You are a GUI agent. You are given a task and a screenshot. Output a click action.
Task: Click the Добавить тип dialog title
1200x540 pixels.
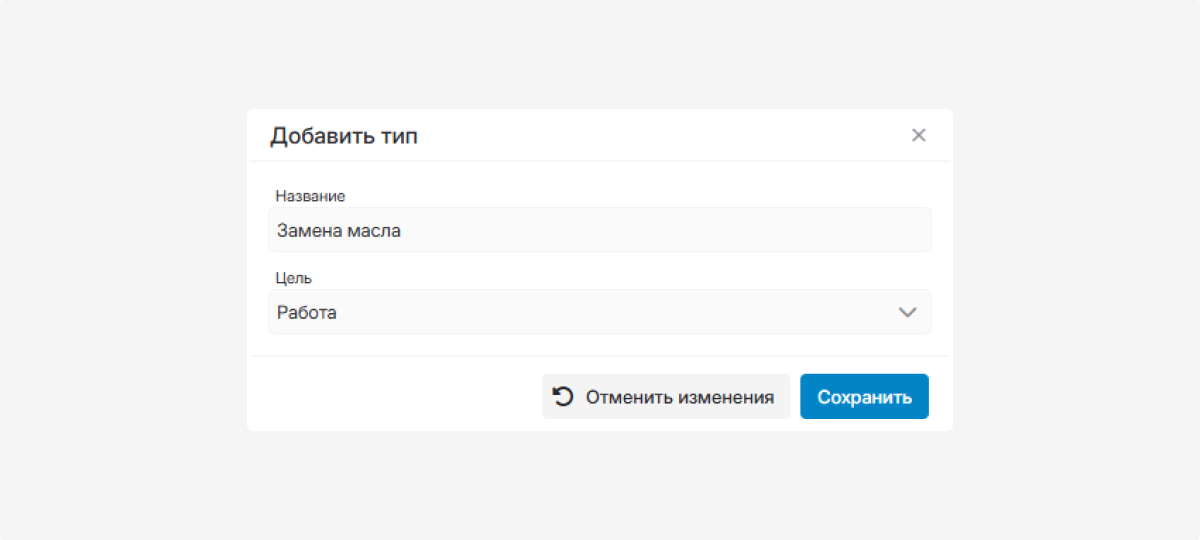(x=344, y=136)
